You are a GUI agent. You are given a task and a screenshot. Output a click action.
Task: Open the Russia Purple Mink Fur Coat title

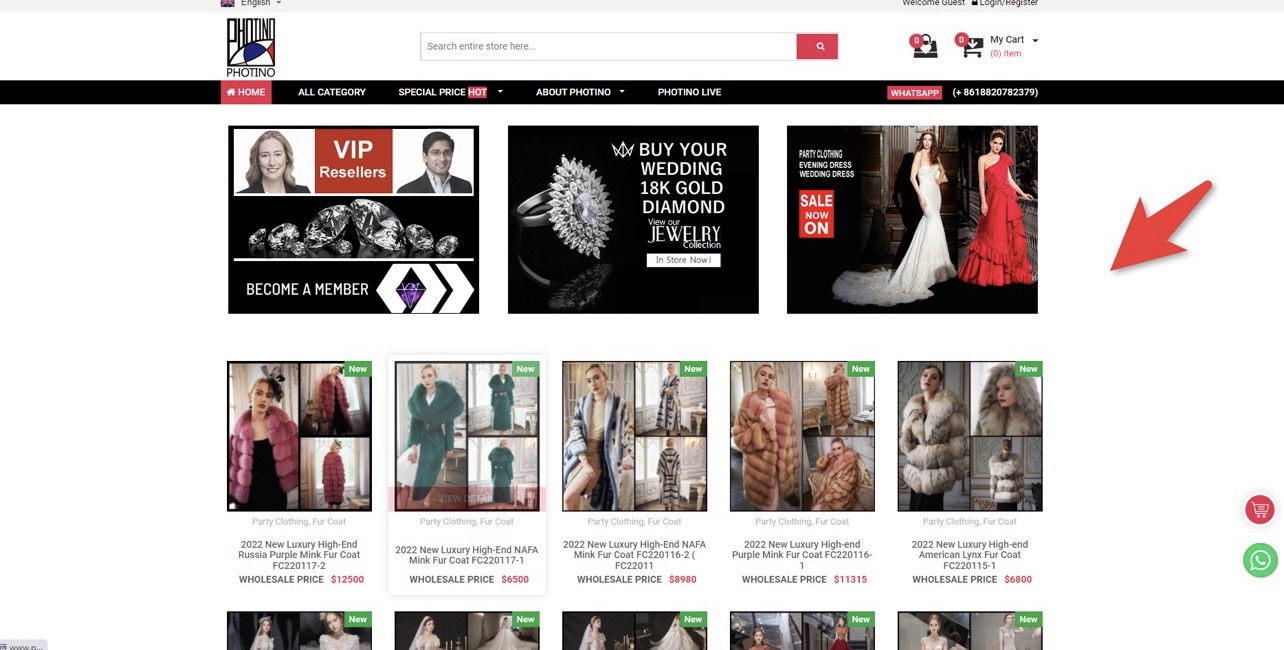(299, 555)
